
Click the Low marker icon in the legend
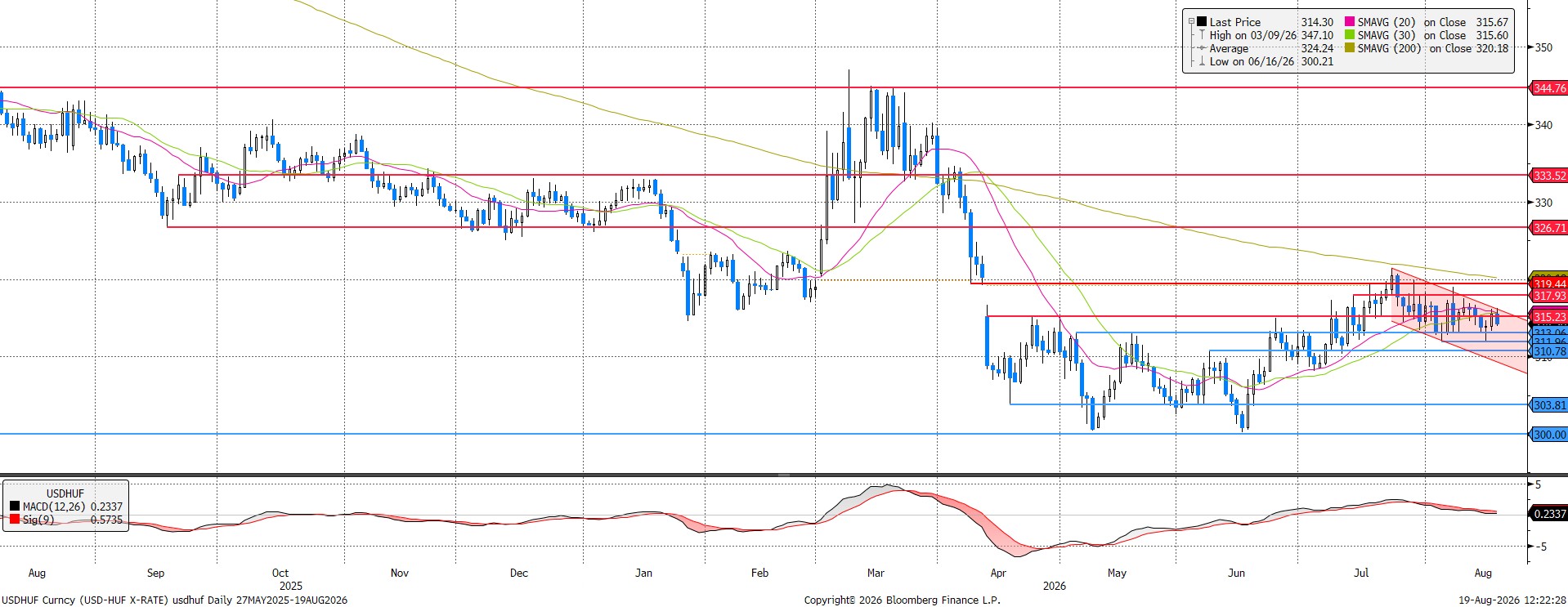tap(1202, 61)
